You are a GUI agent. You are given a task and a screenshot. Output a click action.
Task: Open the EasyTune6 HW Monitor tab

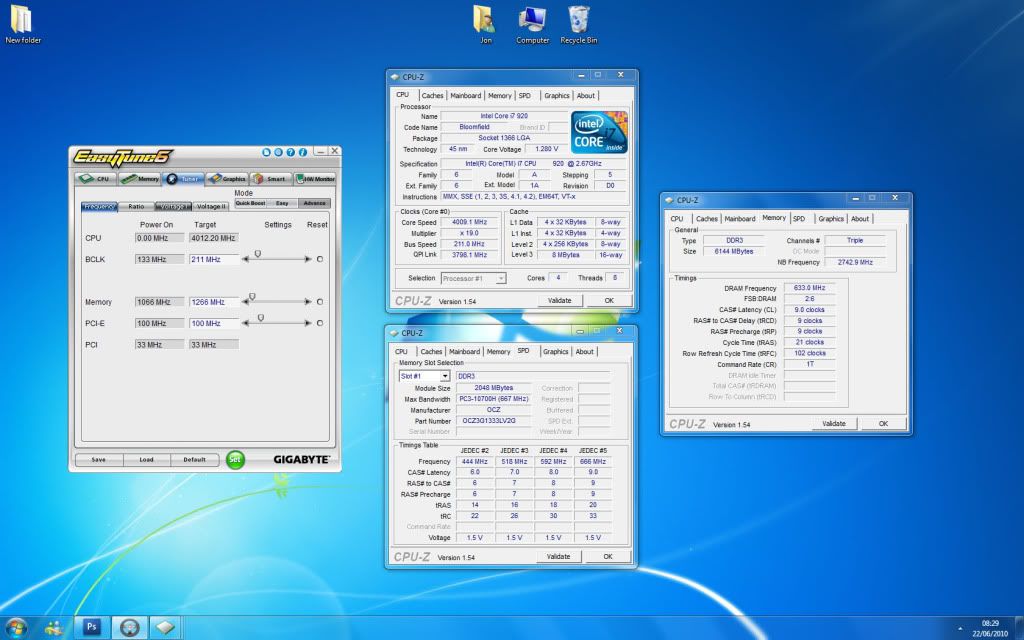315,178
